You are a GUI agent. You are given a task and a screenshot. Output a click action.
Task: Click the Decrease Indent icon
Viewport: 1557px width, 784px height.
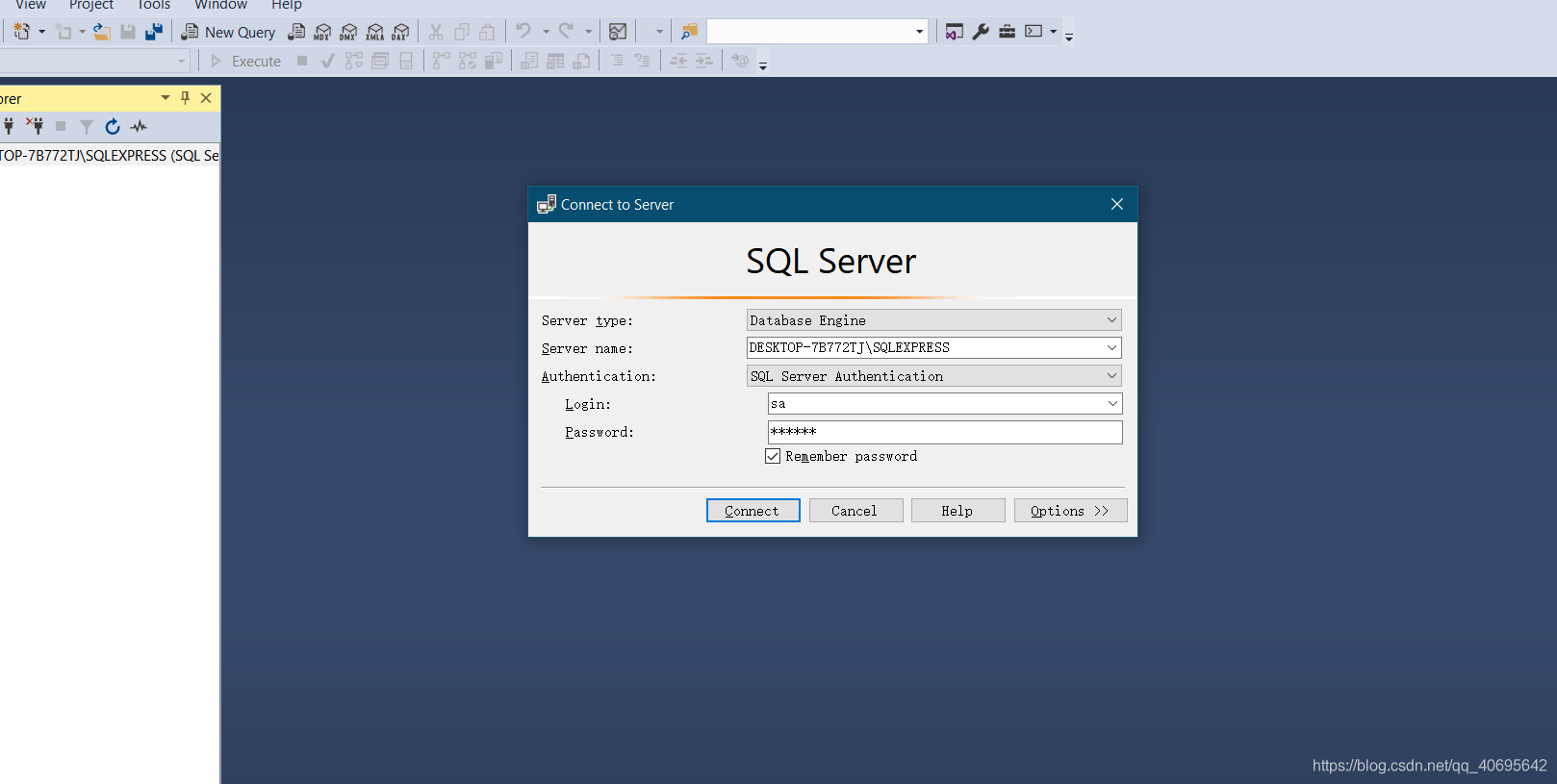[x=678, y=61]
